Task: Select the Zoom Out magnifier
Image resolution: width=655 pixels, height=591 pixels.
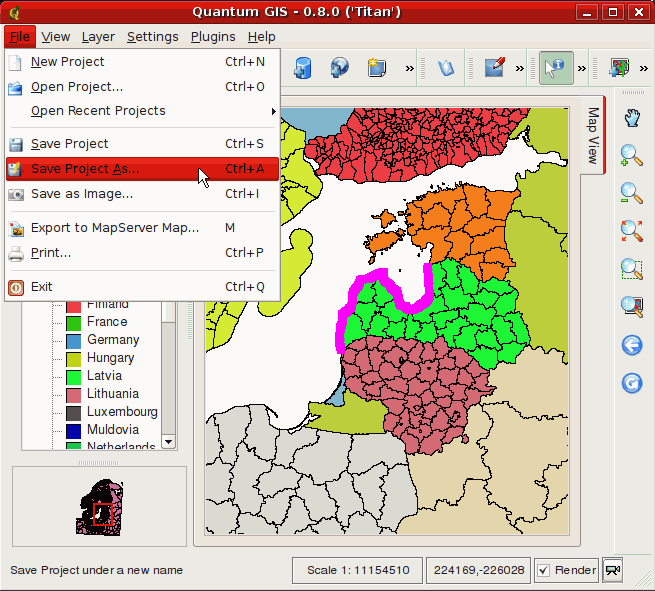Action: click(x=631, y=193)
